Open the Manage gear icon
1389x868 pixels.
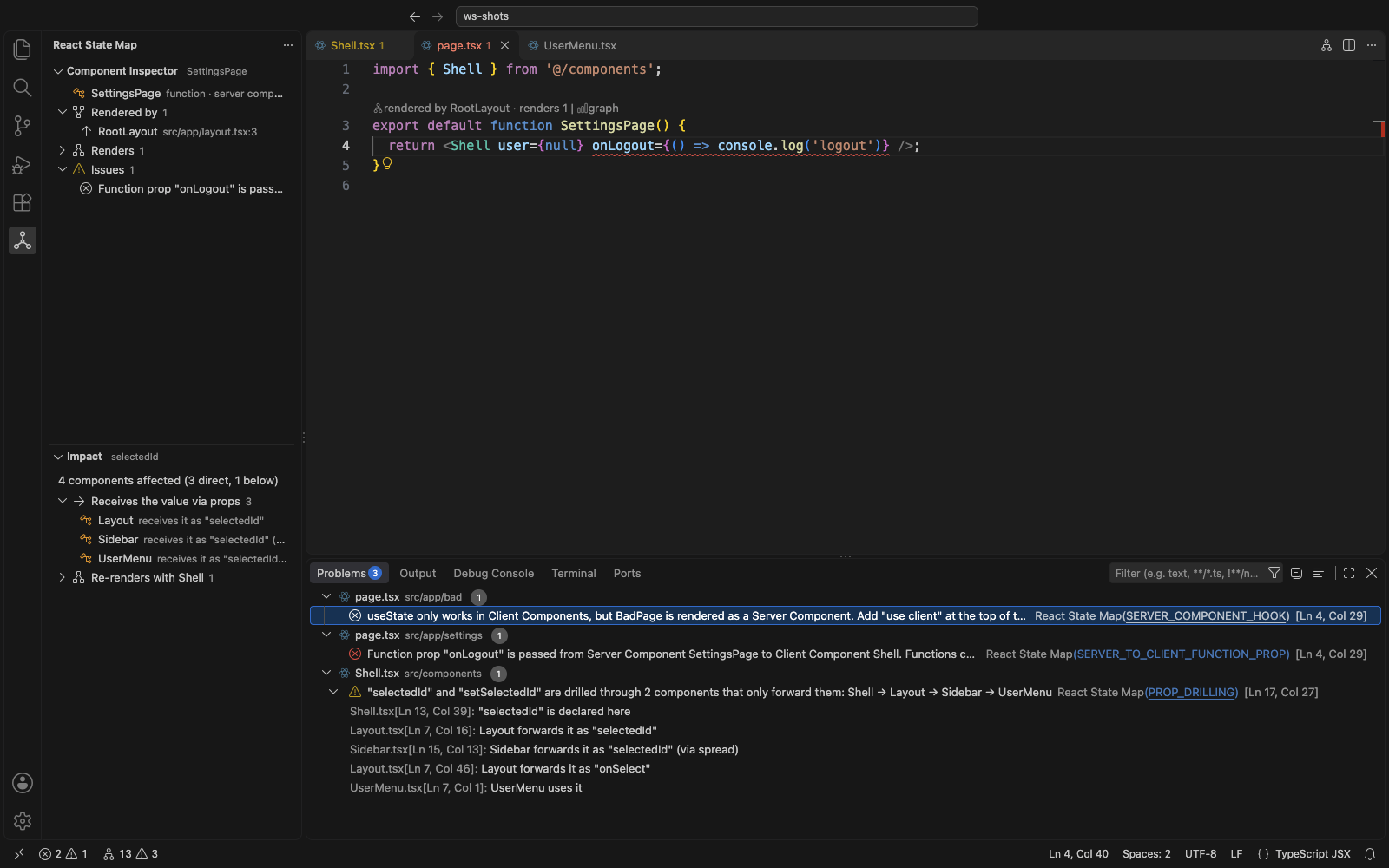(x=23, y=821)
